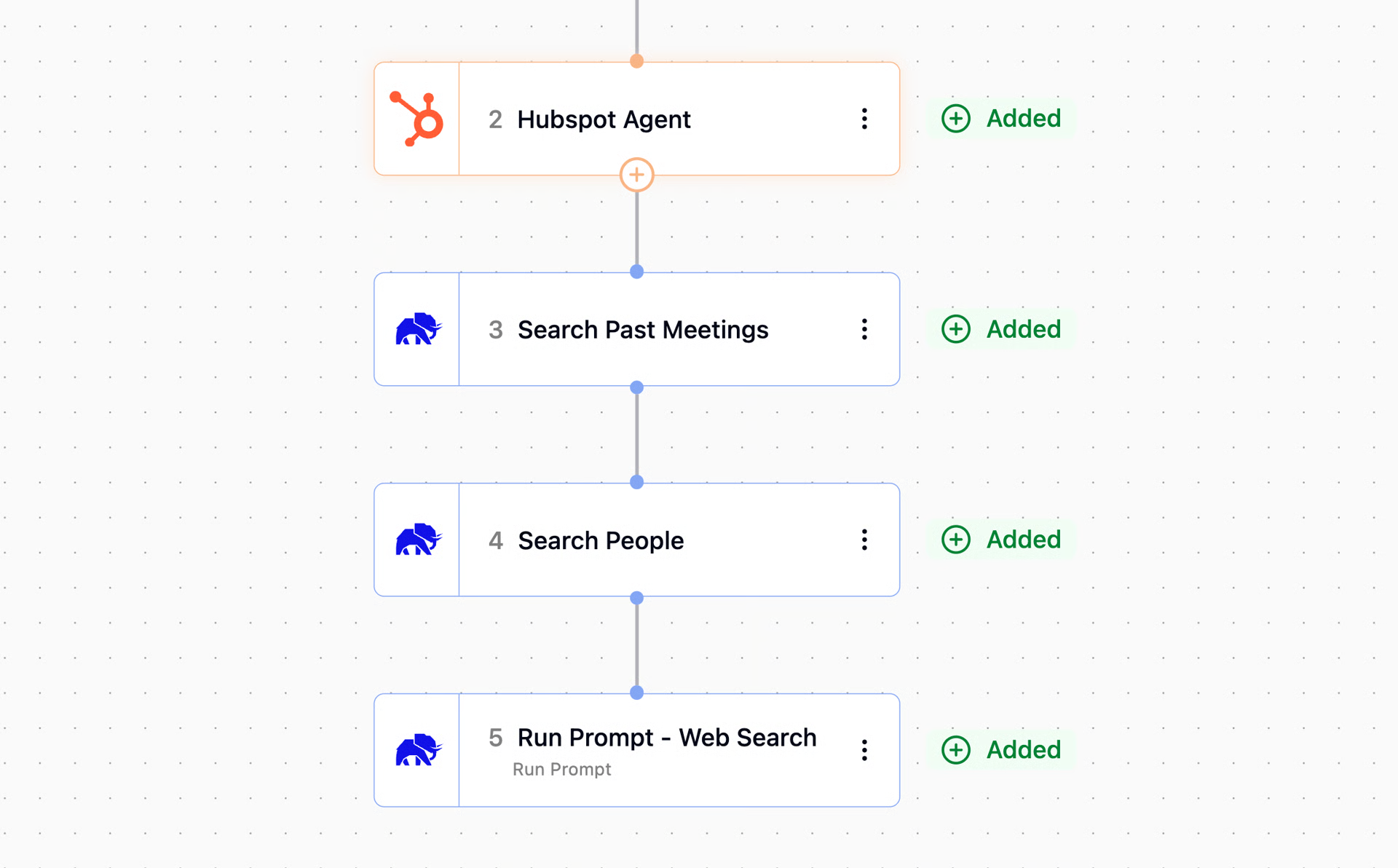Image resolution: width=1398 pixels, height=868 pixels.
Task: Open the three-dot menu for Search Past Meetings
Action: pos(864,329)
